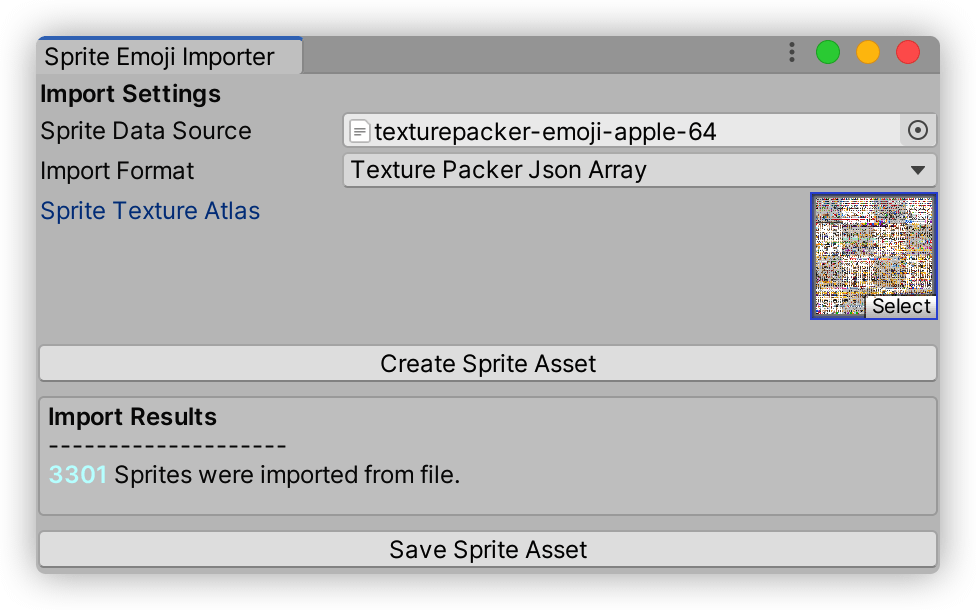Screen dimensions: 976x610
Task: Click the green maximize window button
Action: click(x=828, y=52)
